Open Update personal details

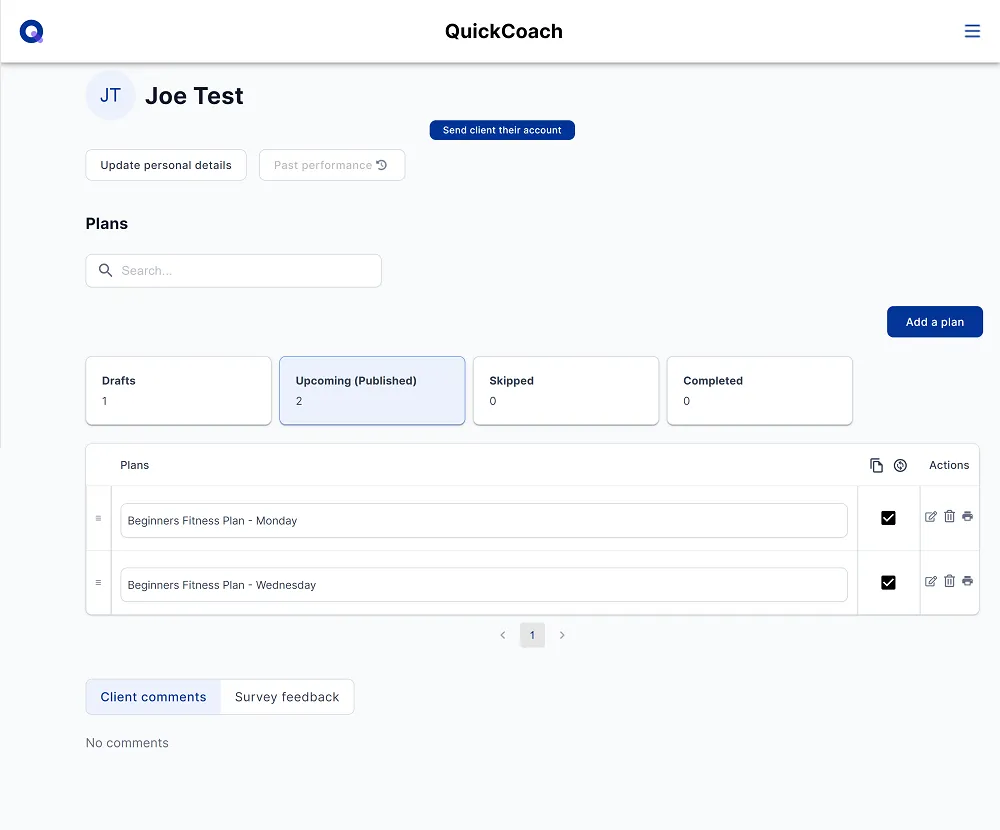(165, 165)
